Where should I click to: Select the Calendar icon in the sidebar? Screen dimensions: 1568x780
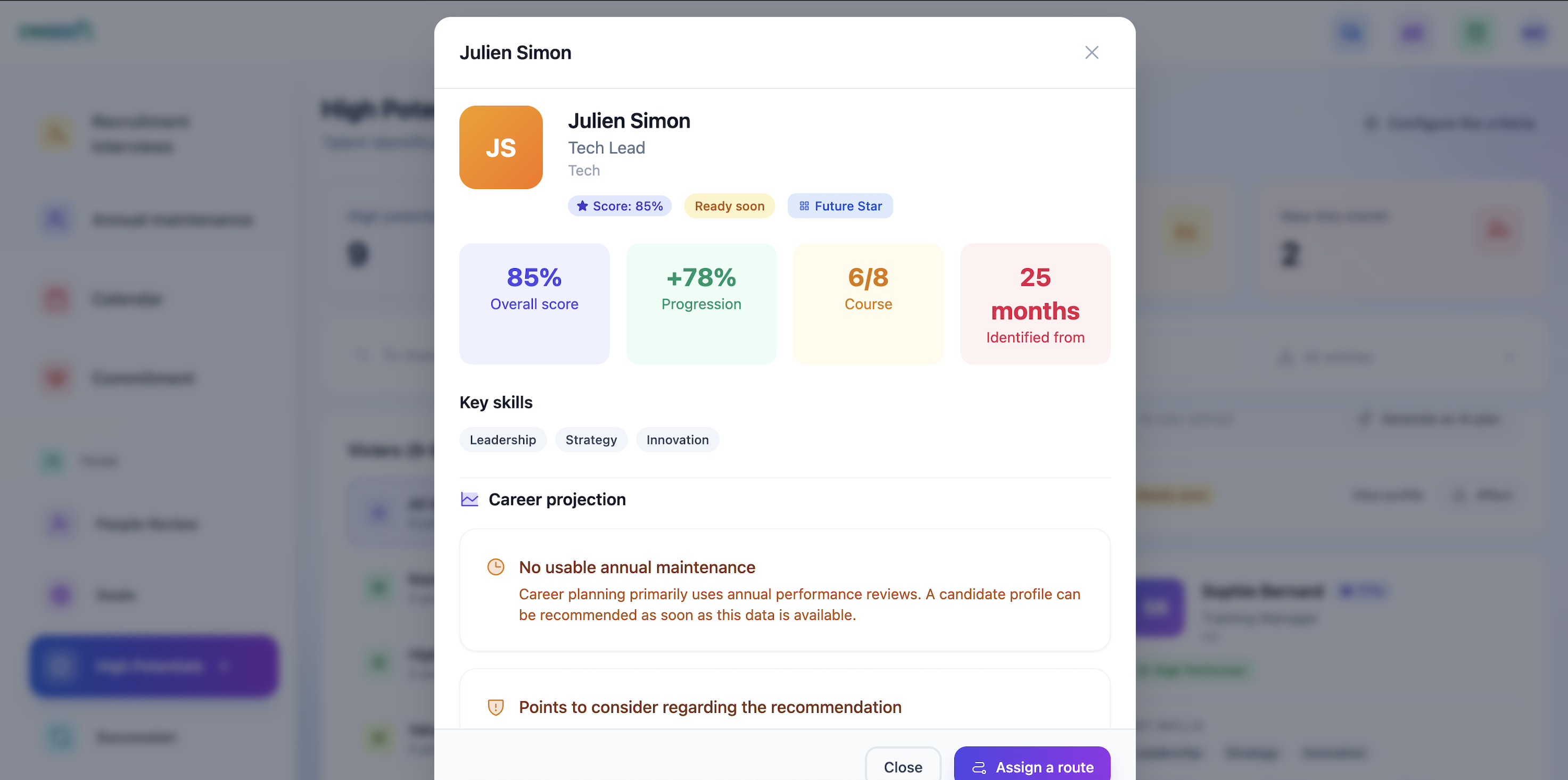(56, 298)
